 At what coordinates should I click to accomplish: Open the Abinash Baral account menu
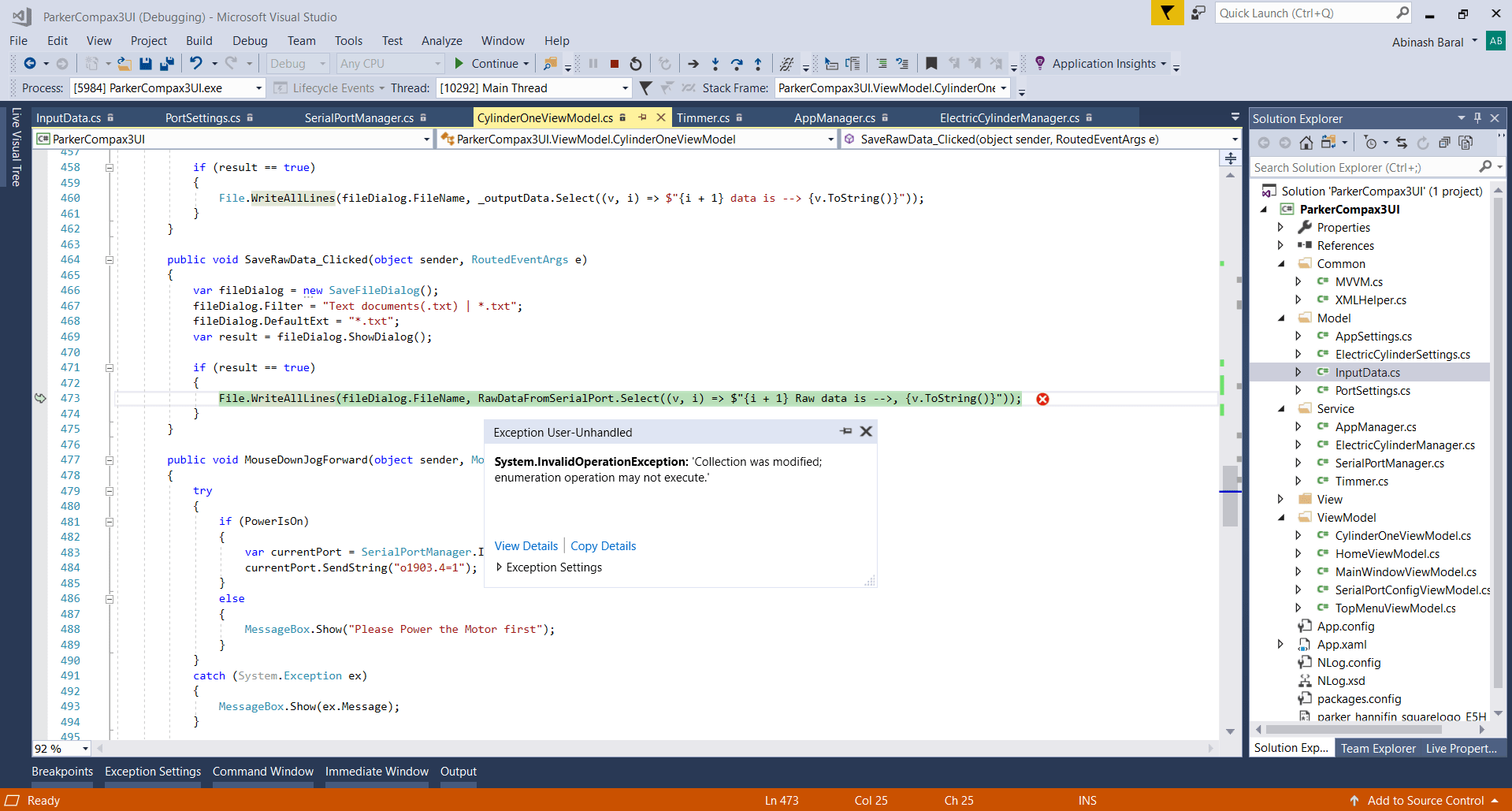[1435, 43]
